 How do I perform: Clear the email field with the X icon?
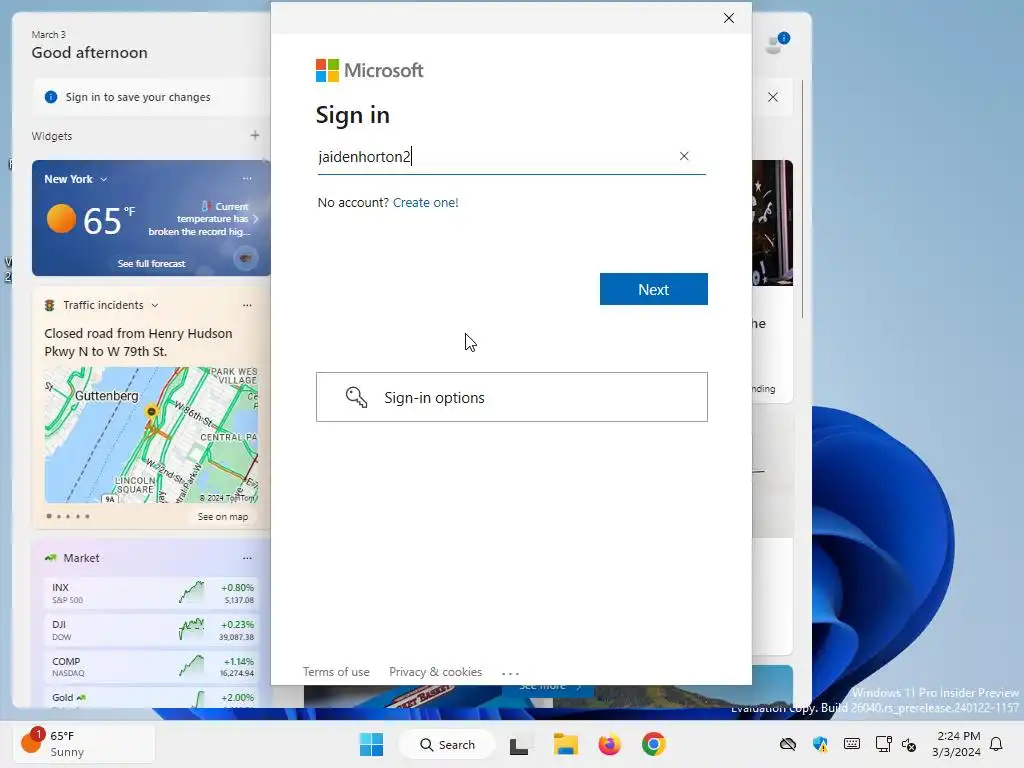(x=684, y=156)
